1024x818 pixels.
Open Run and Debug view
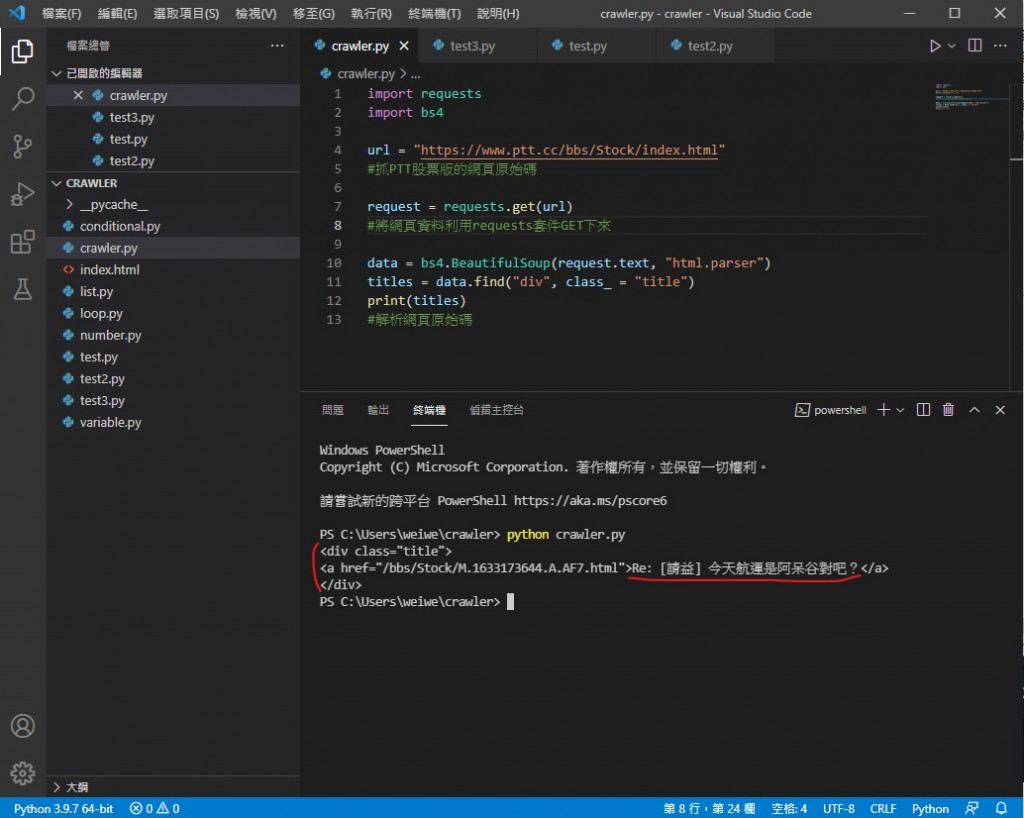click(22, 194)
